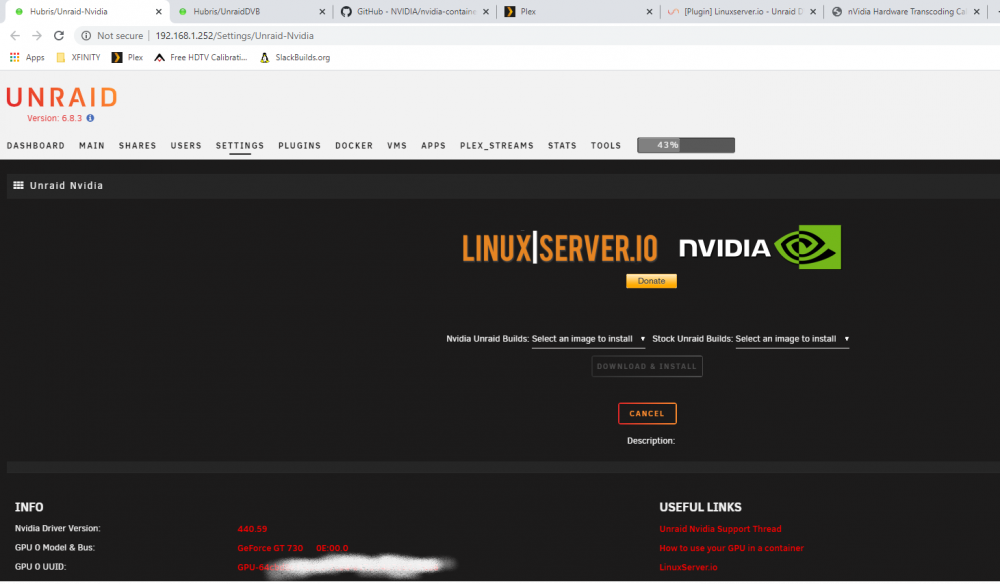This screenshot has height=584, width=1000.
Task: Click the NVIDIA logo
Action: coord(760,247)
